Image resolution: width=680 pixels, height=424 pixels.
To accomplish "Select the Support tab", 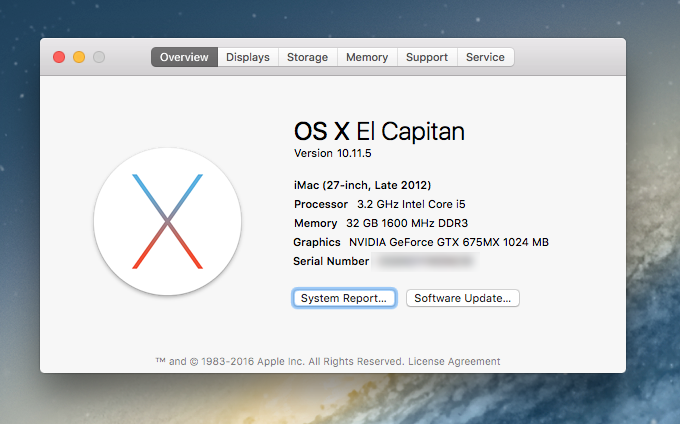I will pyautogui.click(x=427, y=57).
